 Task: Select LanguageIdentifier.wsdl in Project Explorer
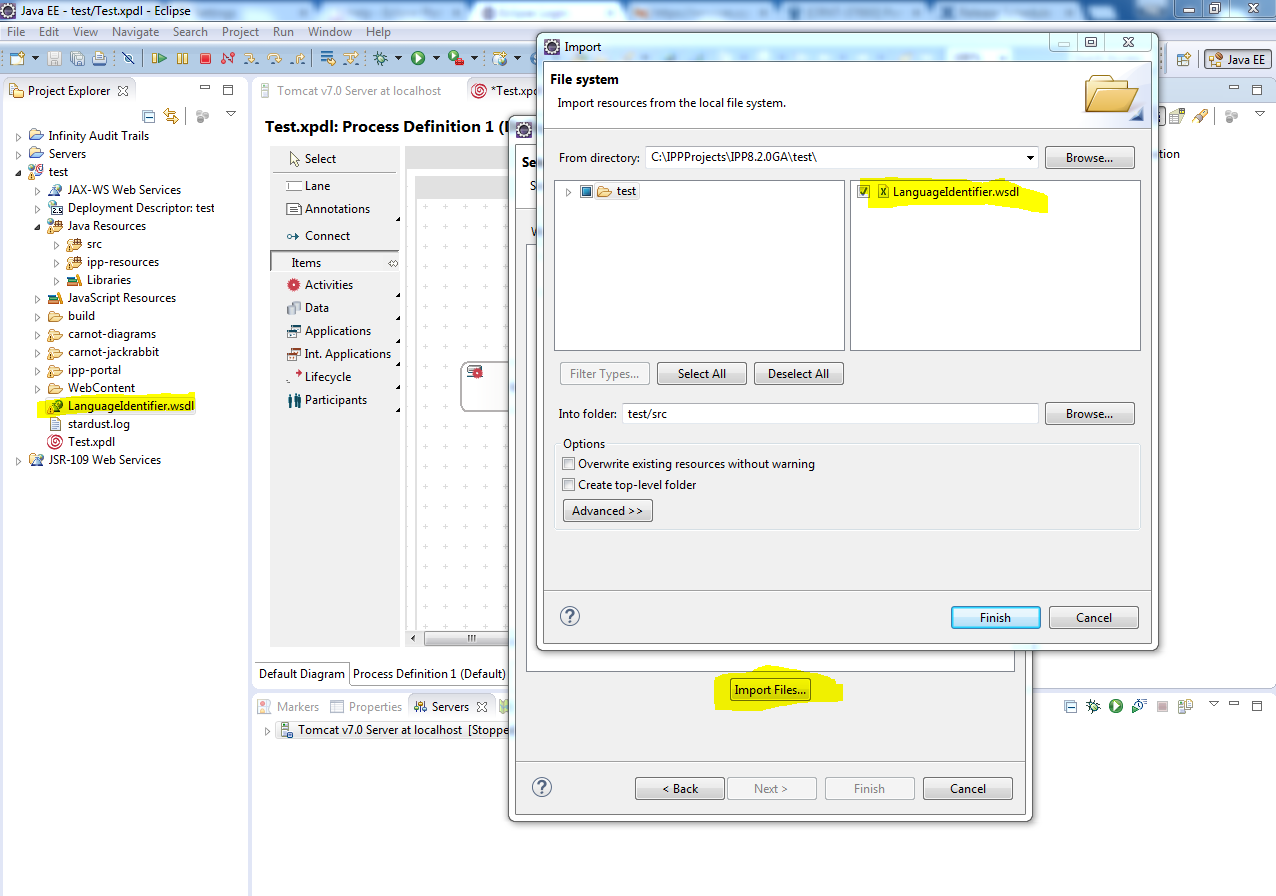click(131, 406)
